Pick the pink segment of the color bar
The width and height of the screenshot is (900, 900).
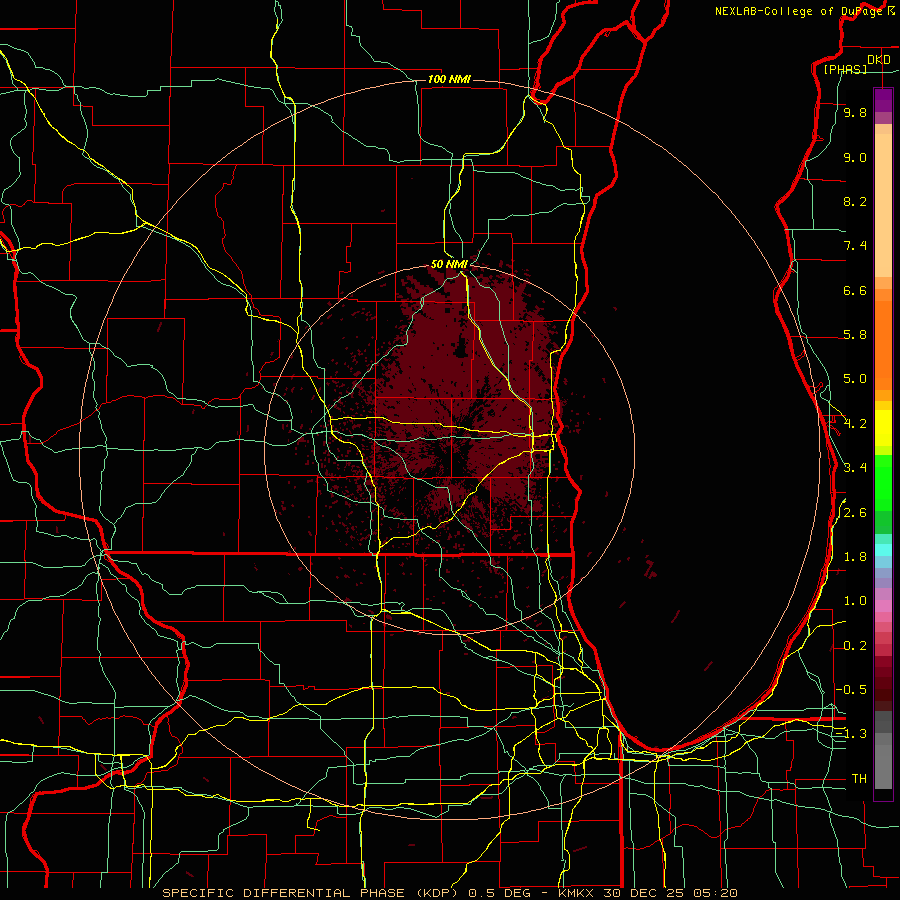click(883, 606)
